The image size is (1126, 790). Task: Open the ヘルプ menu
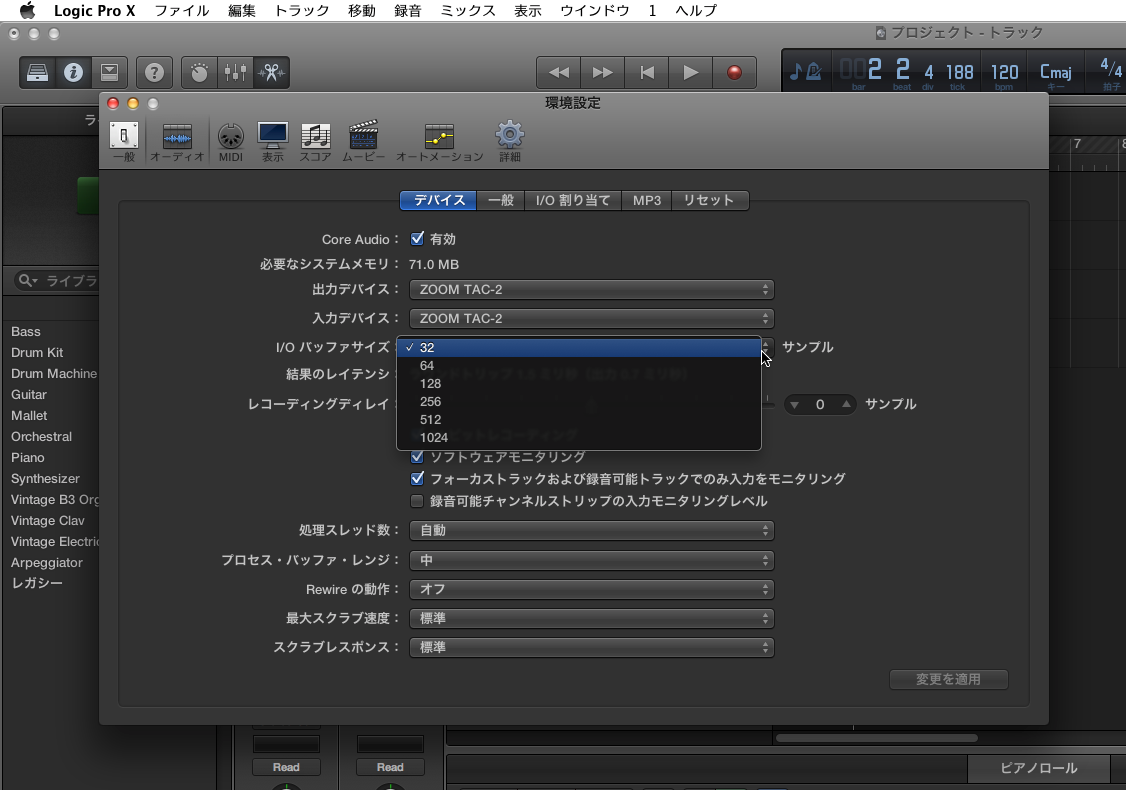click(x=697, y=10)
